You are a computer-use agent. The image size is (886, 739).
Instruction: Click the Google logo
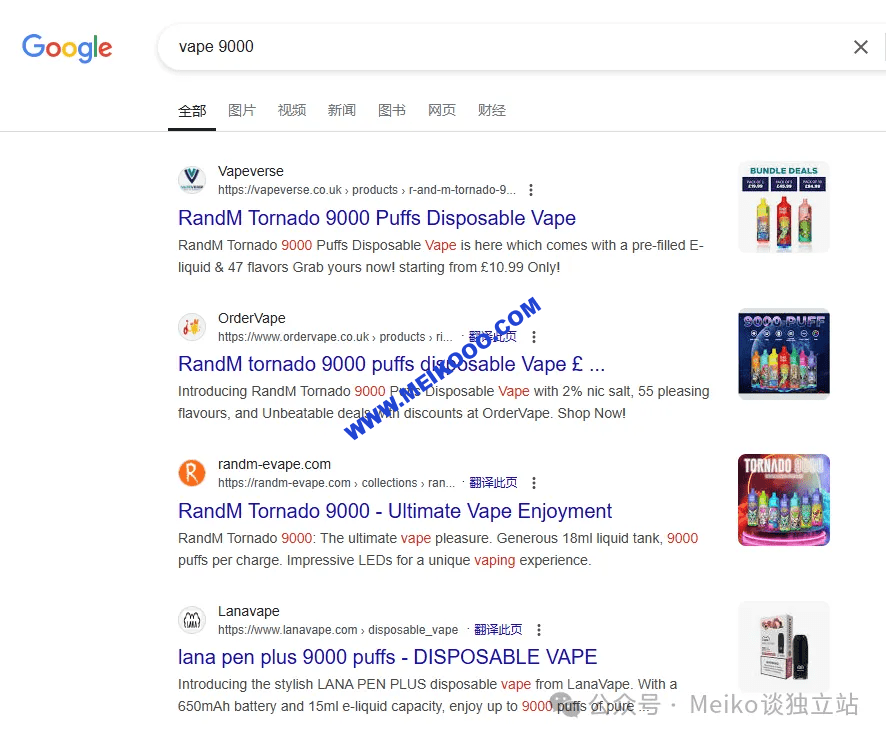[x=67, y=47]
